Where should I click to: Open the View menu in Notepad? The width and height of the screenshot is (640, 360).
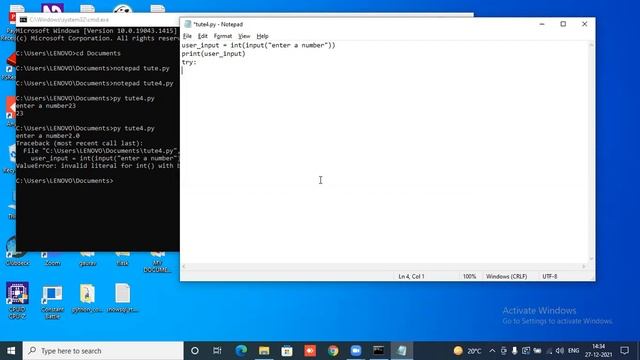point(244,36)
